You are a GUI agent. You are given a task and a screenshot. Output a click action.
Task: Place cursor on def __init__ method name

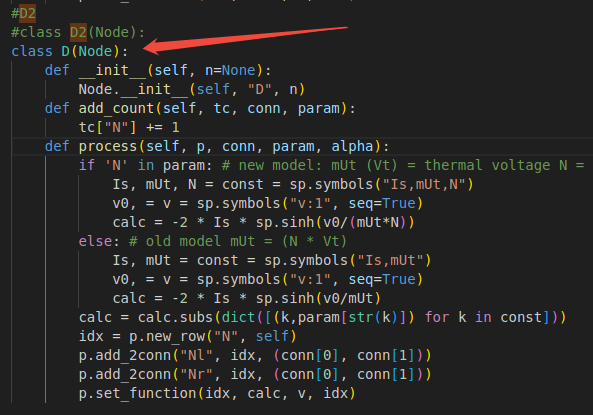pyautogui.click(x=112, y=71)
